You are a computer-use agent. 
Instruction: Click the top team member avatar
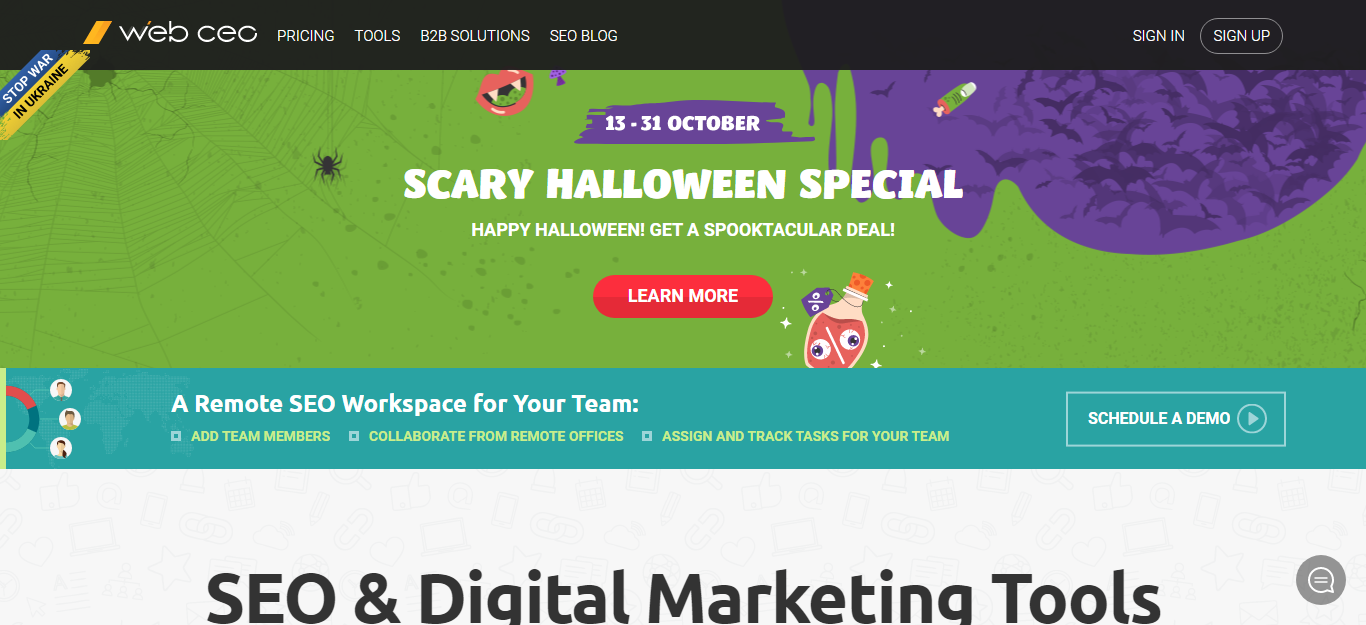click(x=61, y=390)
